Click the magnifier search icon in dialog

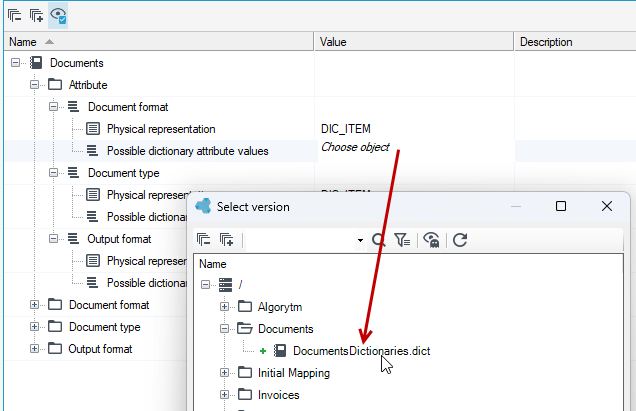click(378, 240)
